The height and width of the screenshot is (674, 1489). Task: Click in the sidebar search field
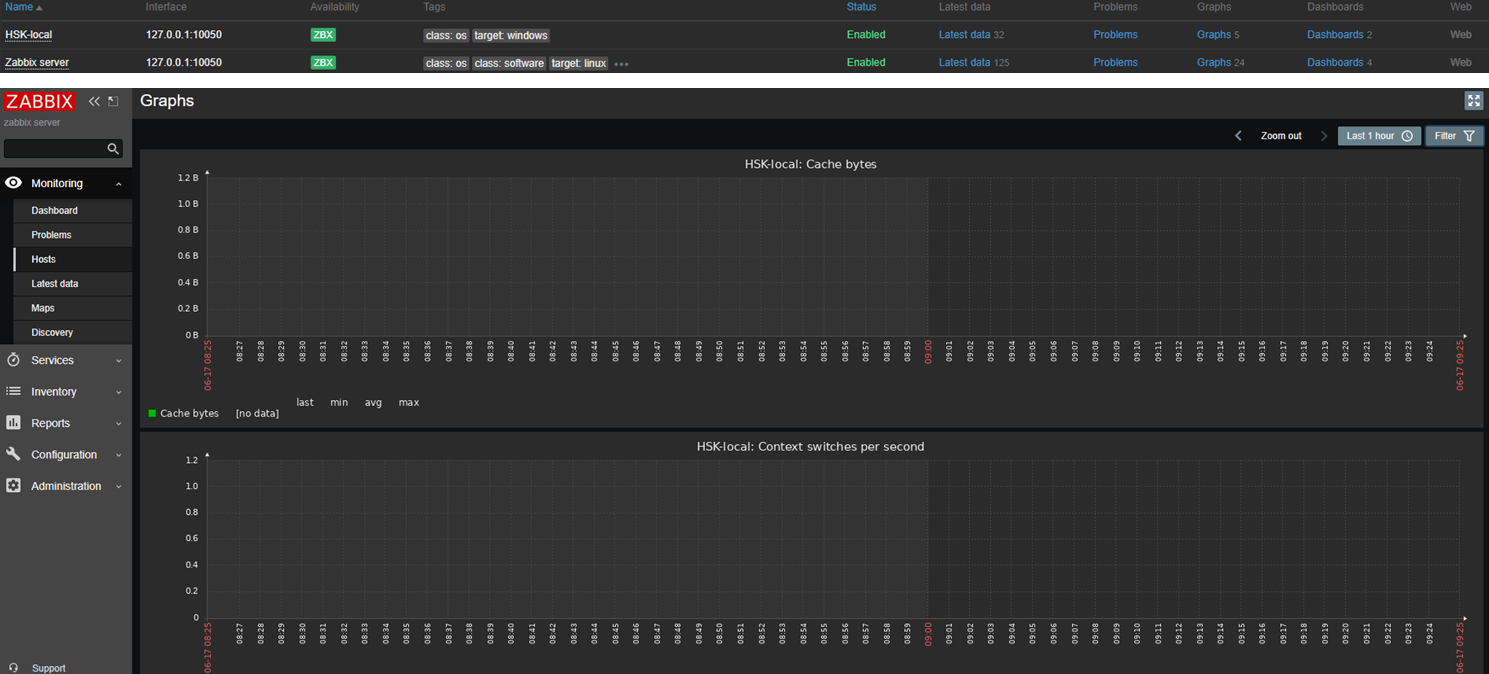[x=63, y=149]
